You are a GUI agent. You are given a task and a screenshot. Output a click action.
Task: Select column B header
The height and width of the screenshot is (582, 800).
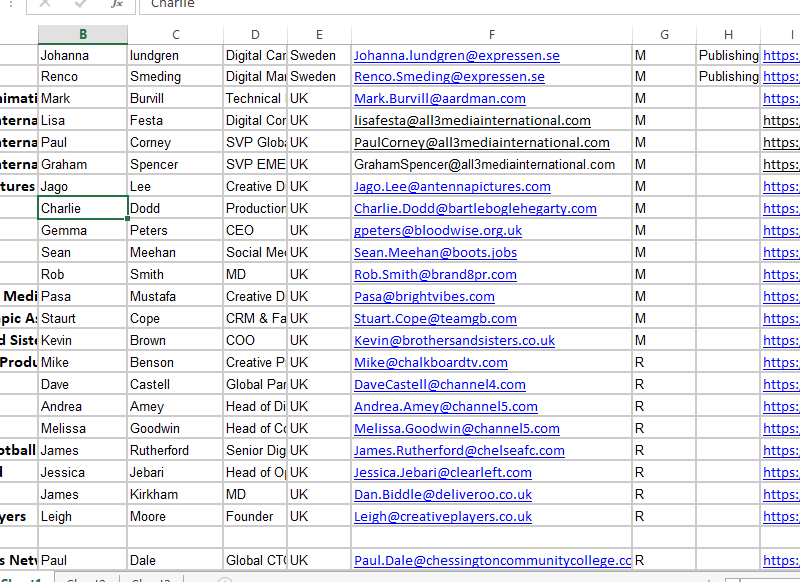[83, 35]
